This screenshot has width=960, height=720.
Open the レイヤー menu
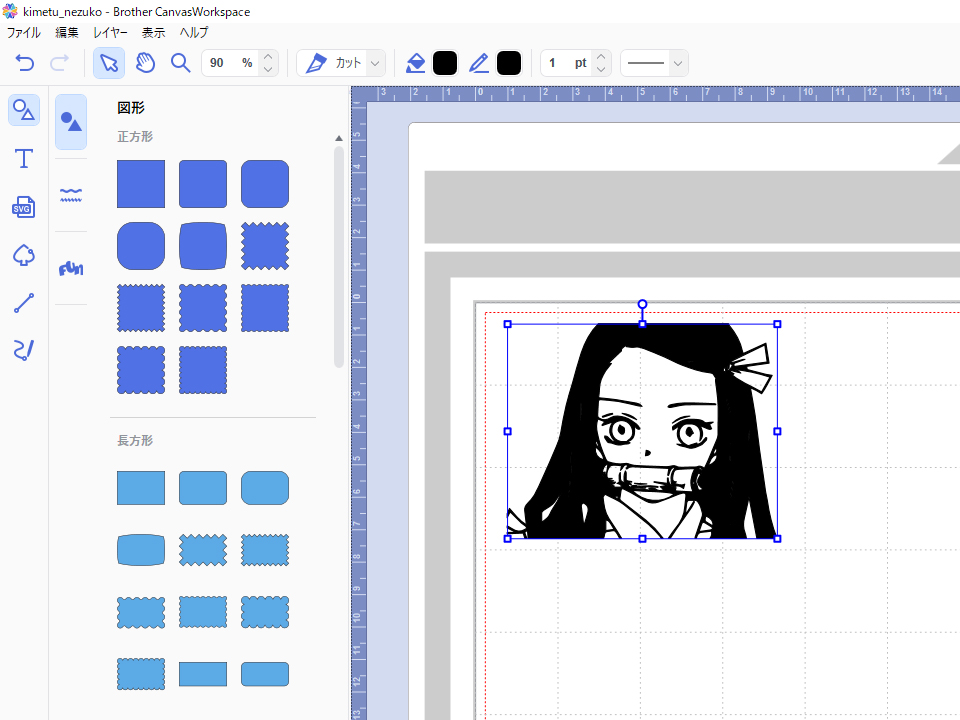[110, 32]
